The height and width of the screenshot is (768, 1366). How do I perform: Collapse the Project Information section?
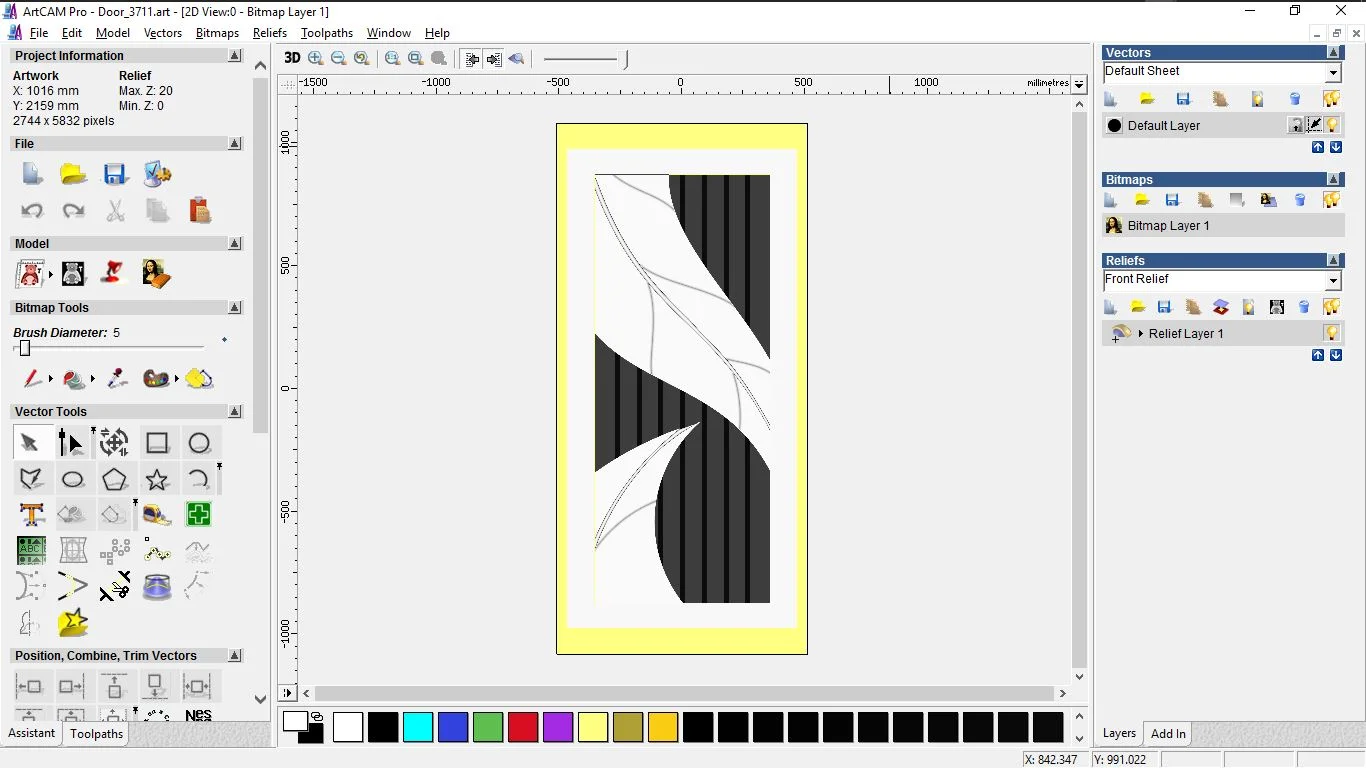coord(235,56)
